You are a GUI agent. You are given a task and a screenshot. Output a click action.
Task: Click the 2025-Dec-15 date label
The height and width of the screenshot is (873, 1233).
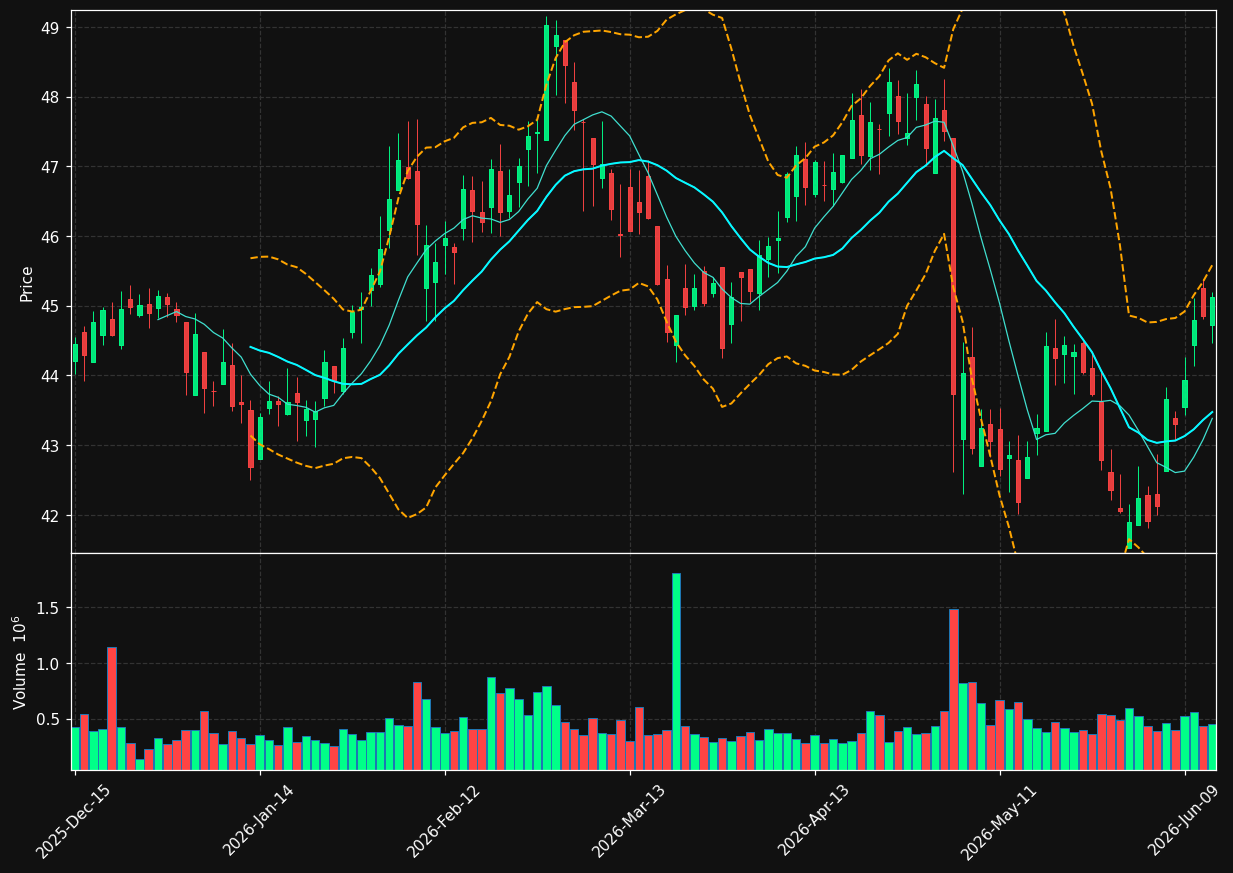[x=72, y=820]
